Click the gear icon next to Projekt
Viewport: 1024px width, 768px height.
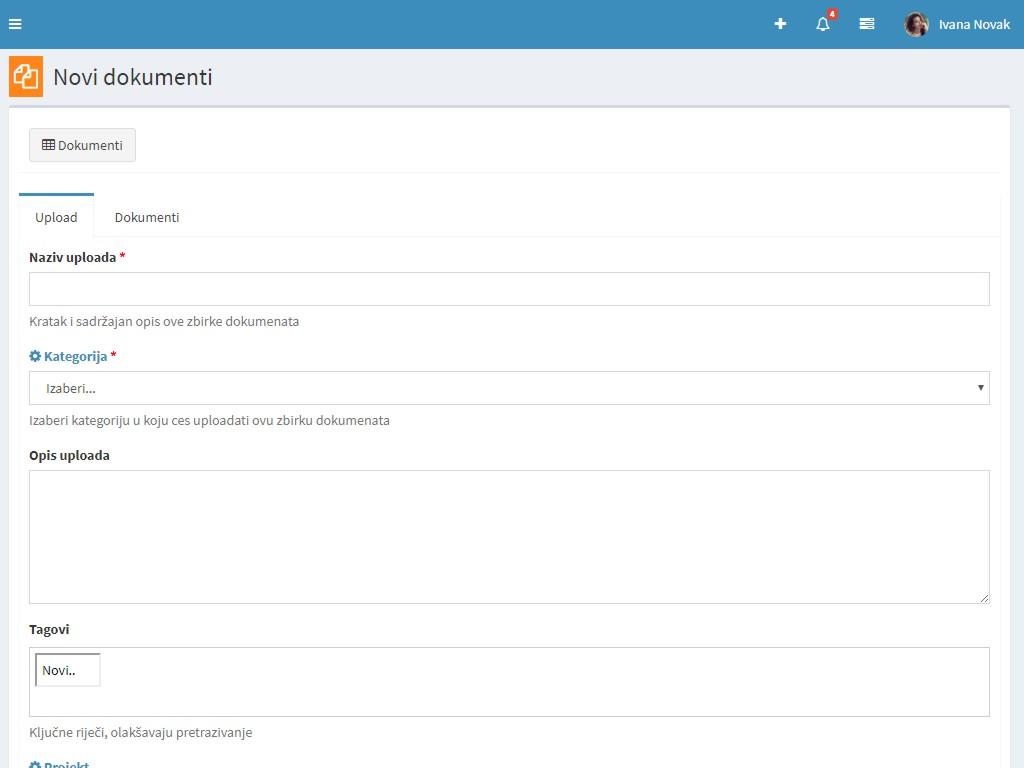[x=35, y=765]
